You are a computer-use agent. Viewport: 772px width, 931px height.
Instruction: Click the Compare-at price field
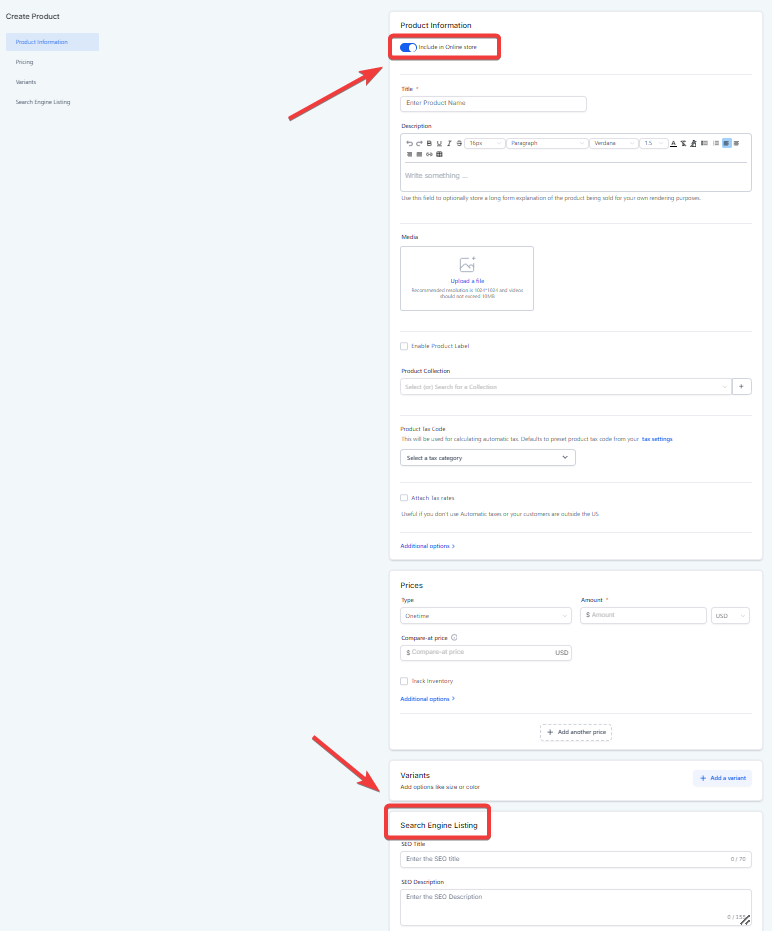point(486,653)
